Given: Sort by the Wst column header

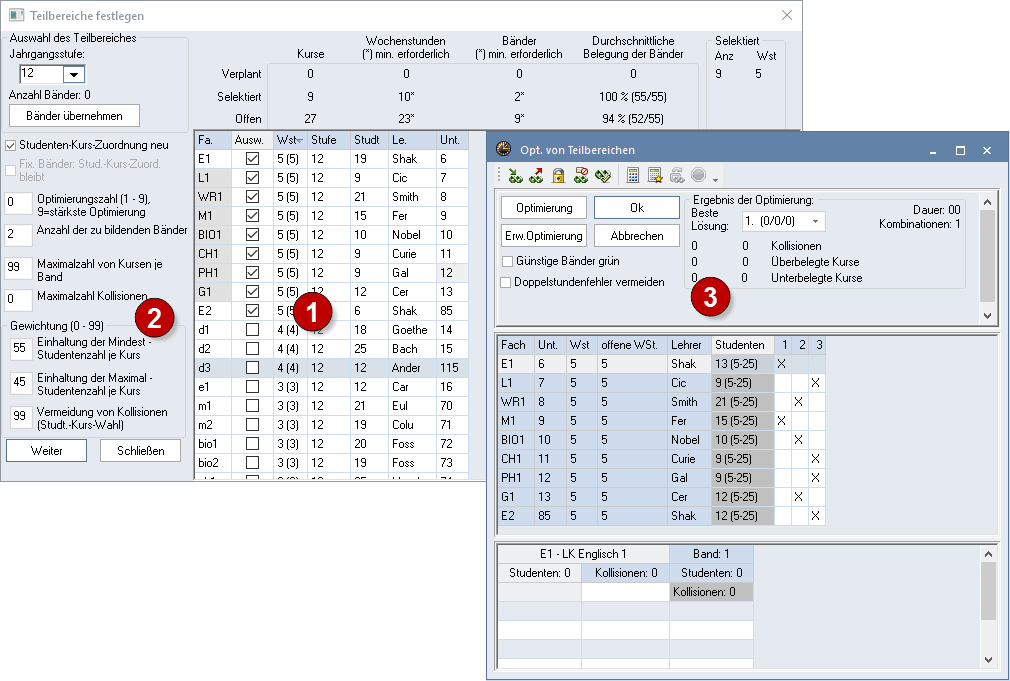Looking at the screenshot, I should click(290, 140).
